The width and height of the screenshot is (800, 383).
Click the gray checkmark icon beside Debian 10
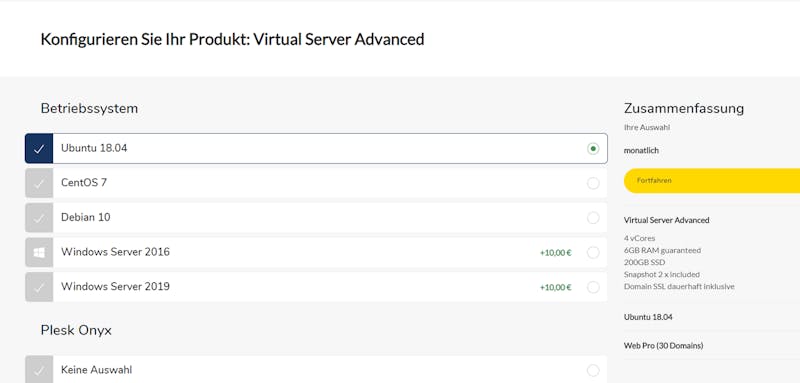39,218
